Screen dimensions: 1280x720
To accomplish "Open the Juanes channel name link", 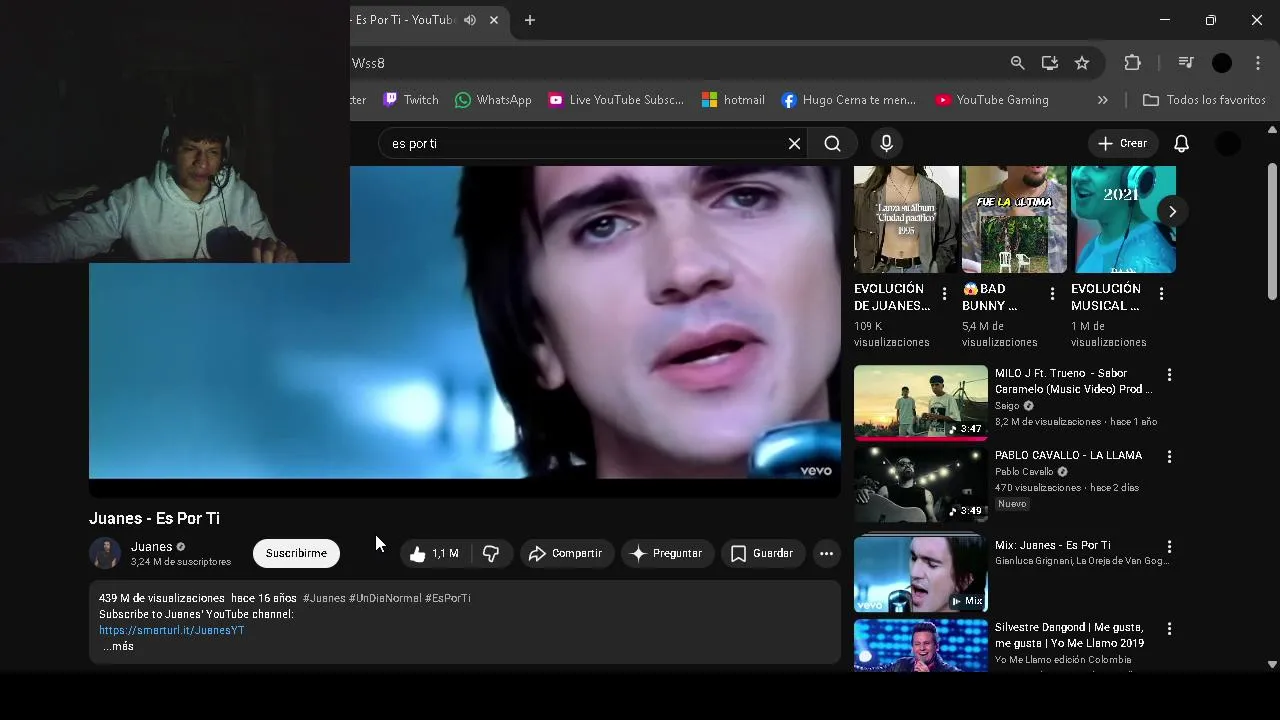I will point(152,547).
